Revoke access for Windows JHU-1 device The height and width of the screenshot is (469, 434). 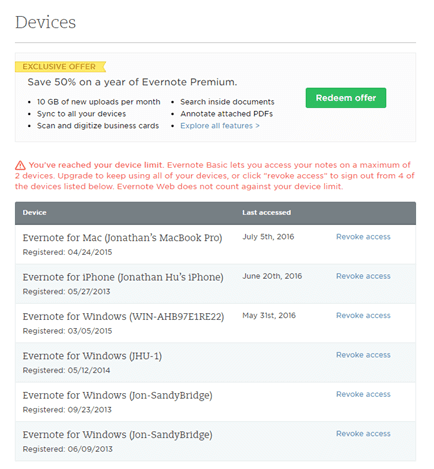pyautogui.click(x=363, y=355)
